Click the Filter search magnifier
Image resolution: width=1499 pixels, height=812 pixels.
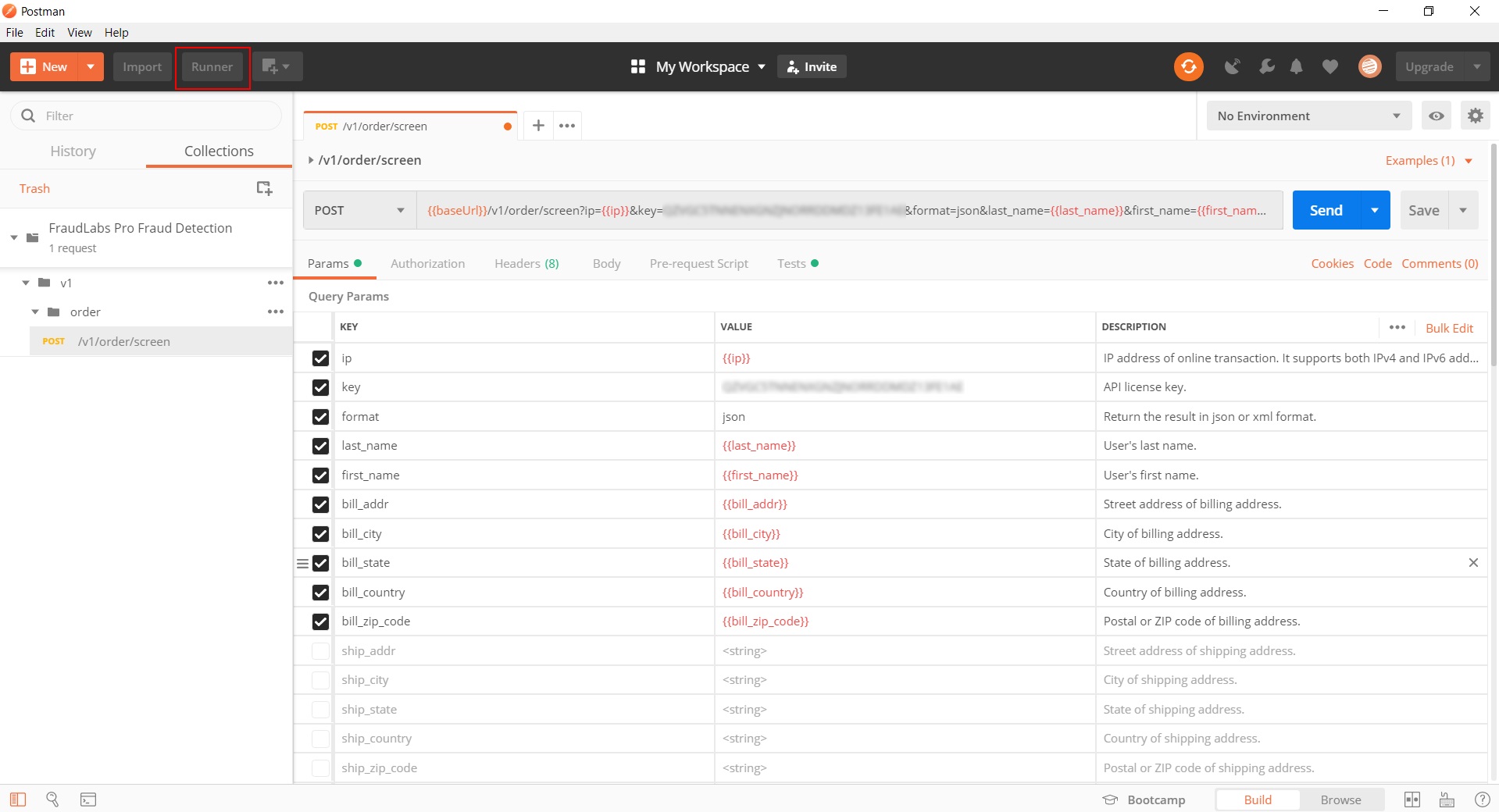(x=28, y=116)
